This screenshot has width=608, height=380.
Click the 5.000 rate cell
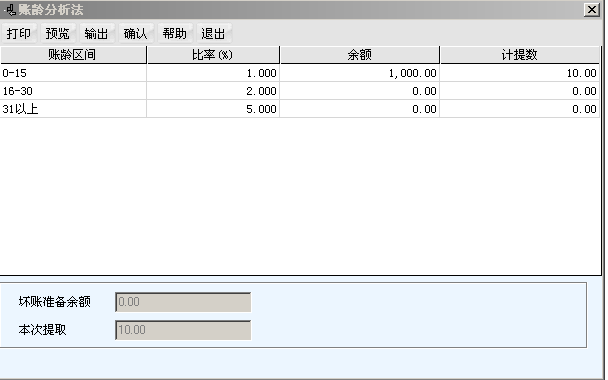213,109
